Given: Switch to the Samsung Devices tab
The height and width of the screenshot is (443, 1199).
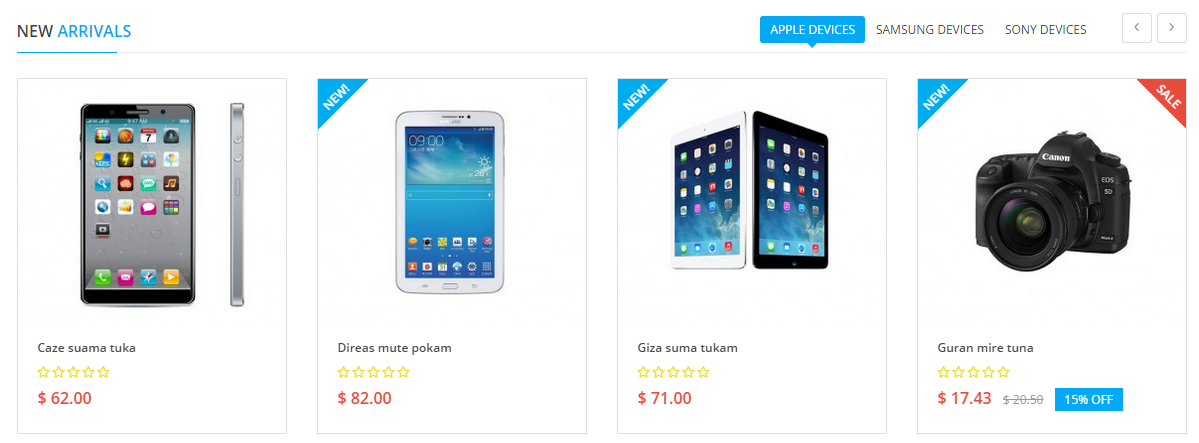Looking at the screenshot, I should click(x=930, y=30).
